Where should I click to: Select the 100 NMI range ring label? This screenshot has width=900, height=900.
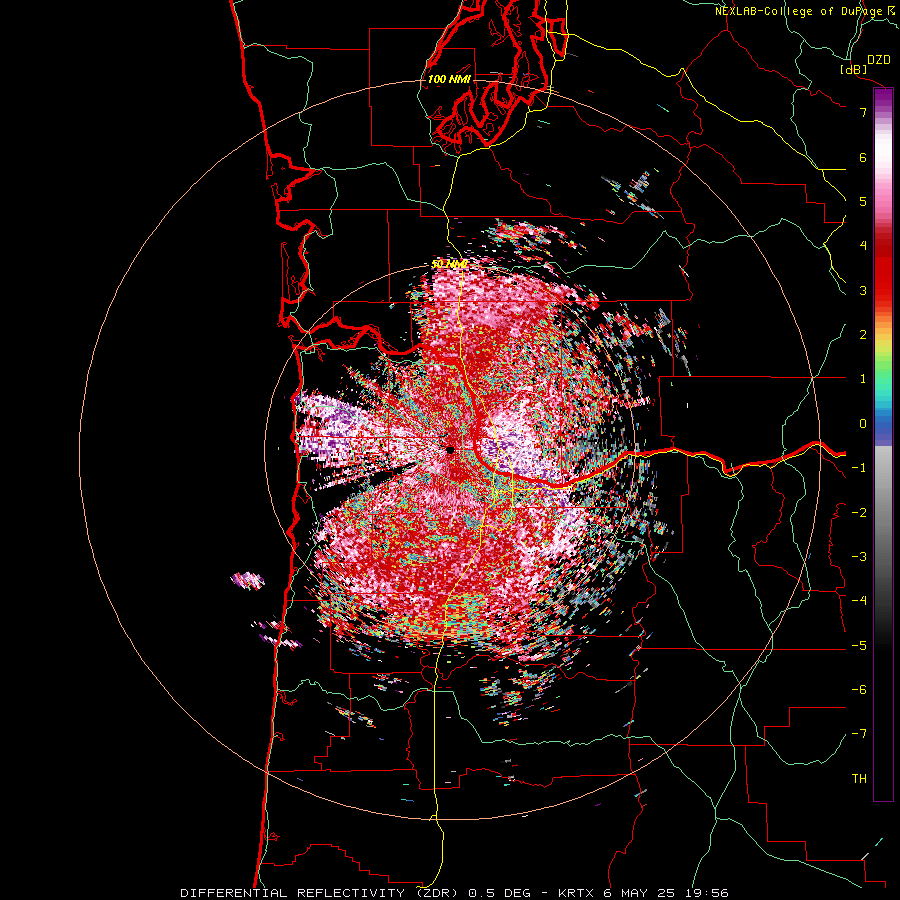point(449,79)
